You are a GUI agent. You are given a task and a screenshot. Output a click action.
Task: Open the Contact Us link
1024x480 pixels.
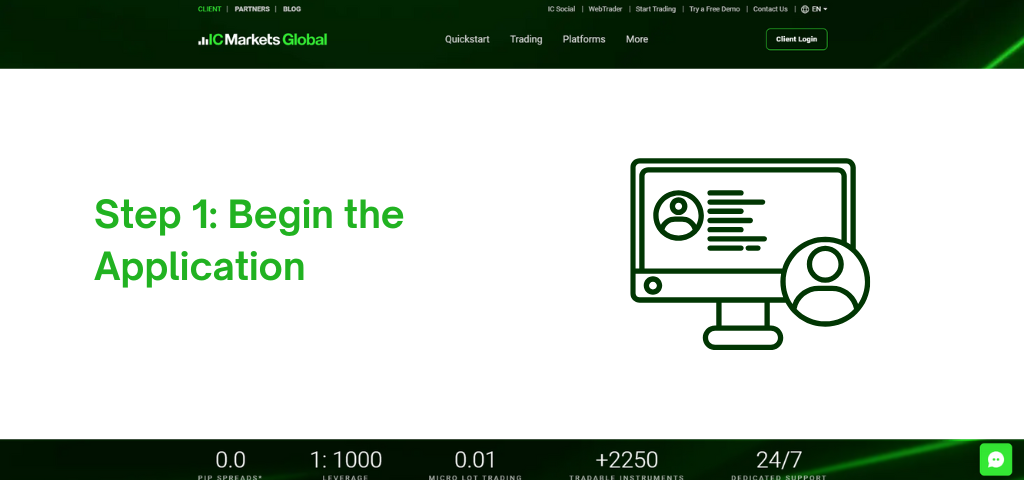pyautogui.click(x=770, y=9)
